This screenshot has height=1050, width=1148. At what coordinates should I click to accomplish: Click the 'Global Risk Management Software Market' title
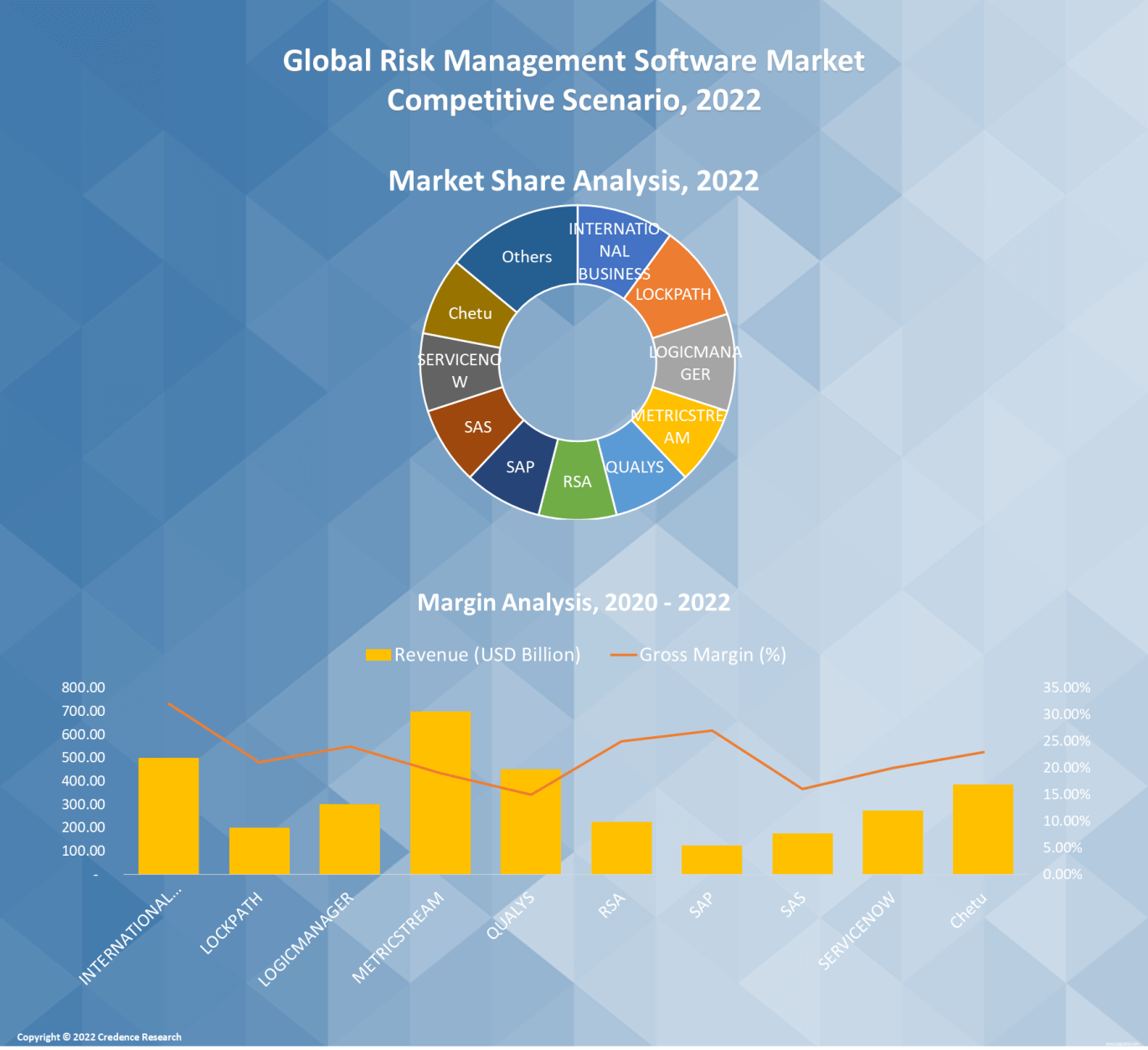(x=574, y=60)
